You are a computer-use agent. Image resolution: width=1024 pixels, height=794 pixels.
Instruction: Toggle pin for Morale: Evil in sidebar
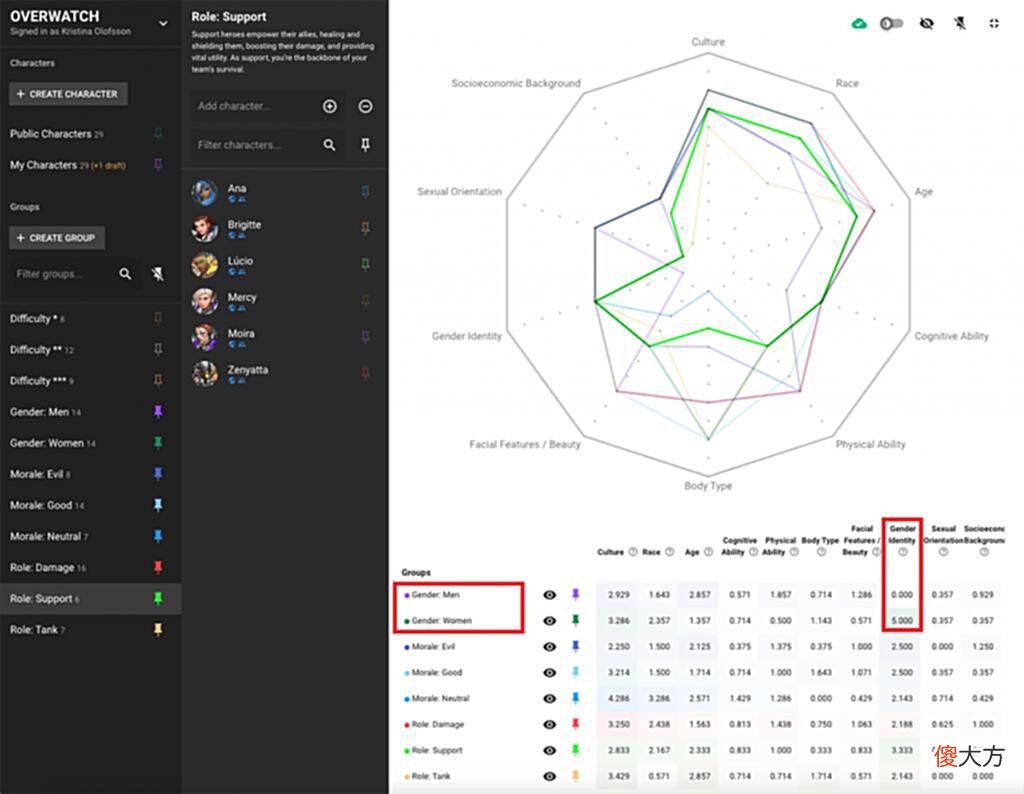tap(157, 473)
